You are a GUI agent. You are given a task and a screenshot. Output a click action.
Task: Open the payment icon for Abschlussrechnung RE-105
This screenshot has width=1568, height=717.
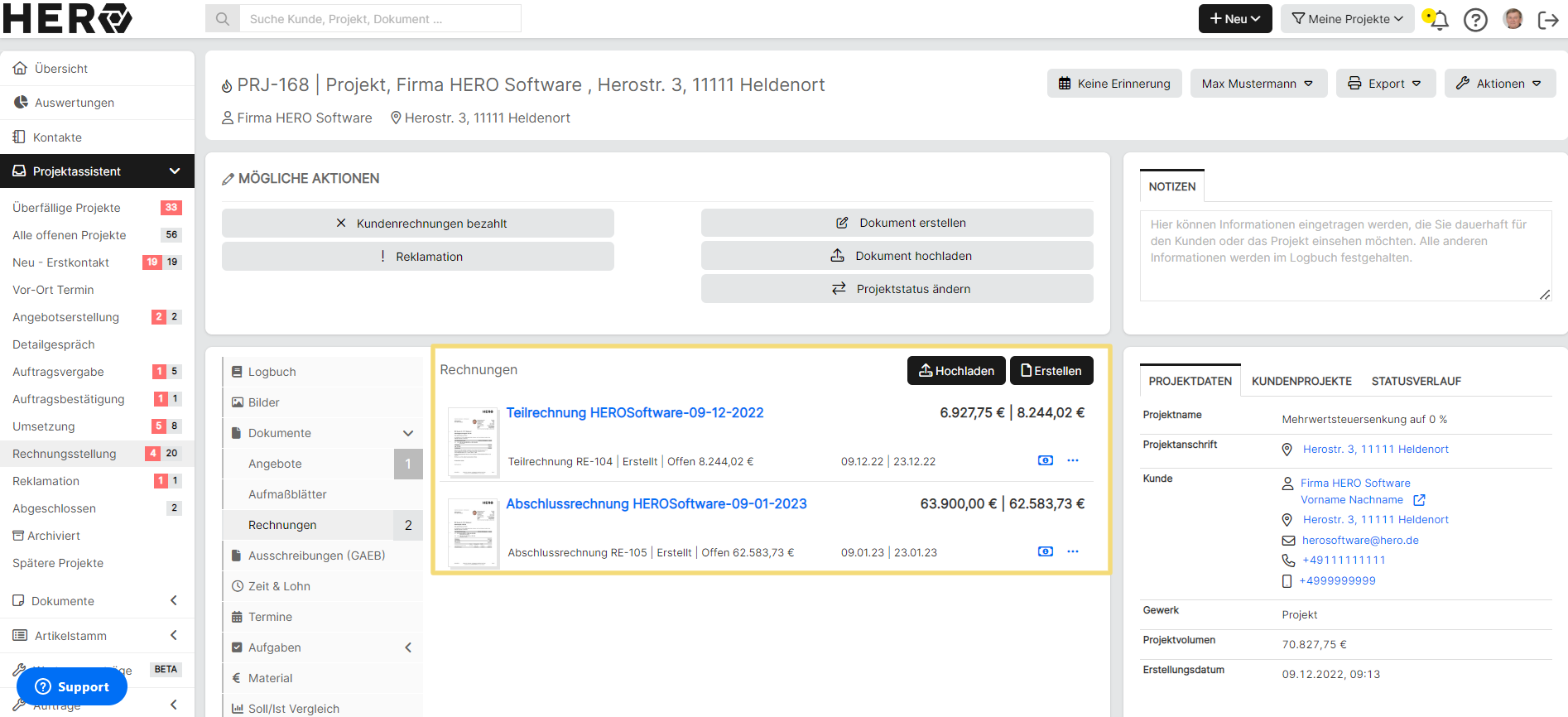1046,551
